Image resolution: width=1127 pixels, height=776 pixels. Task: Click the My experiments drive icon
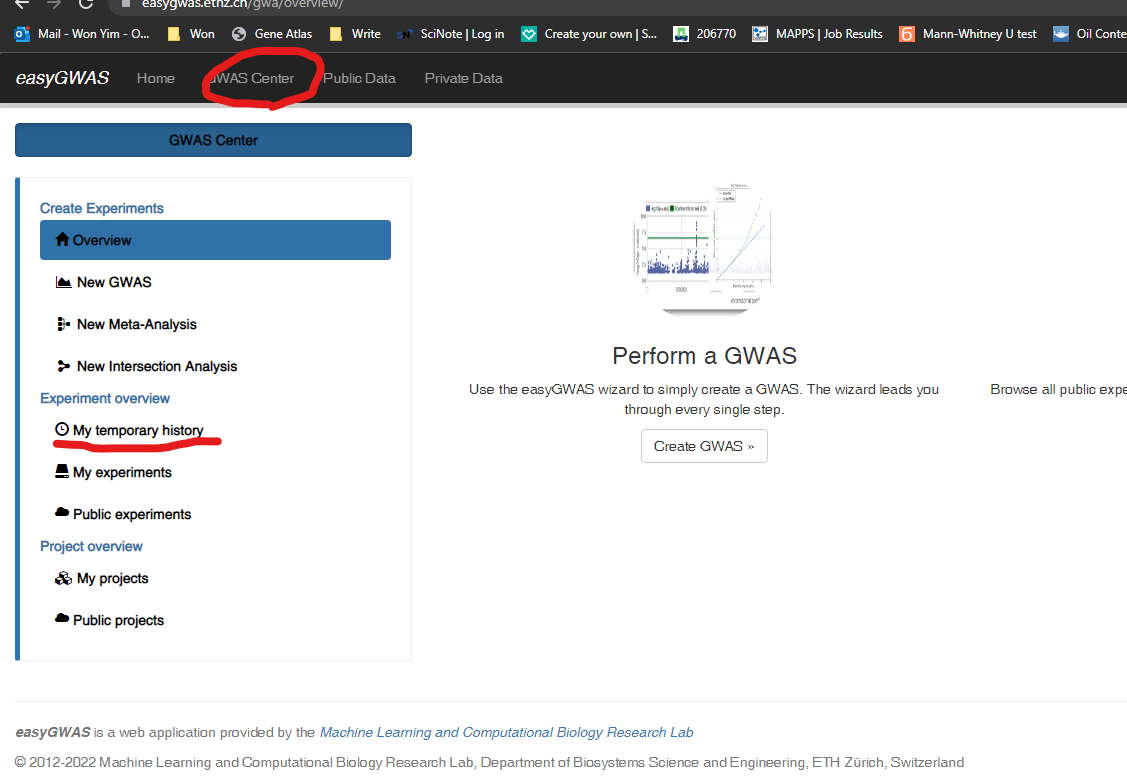62,472
